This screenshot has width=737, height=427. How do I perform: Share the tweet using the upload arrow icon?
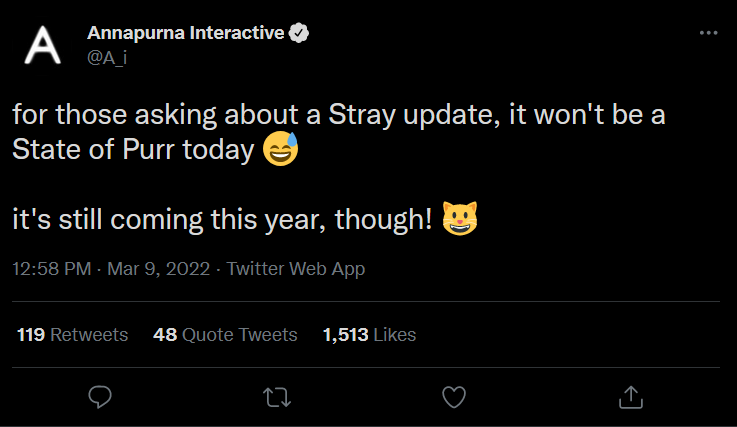click(630, 397)
